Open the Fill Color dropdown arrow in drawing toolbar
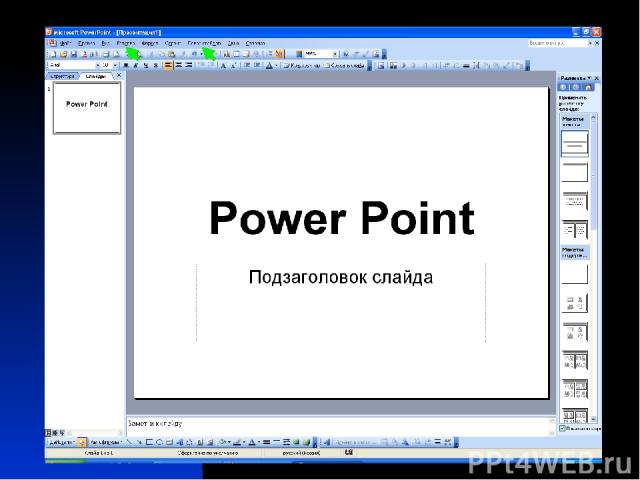Viewport: 640px width, 480px height. 229,442
